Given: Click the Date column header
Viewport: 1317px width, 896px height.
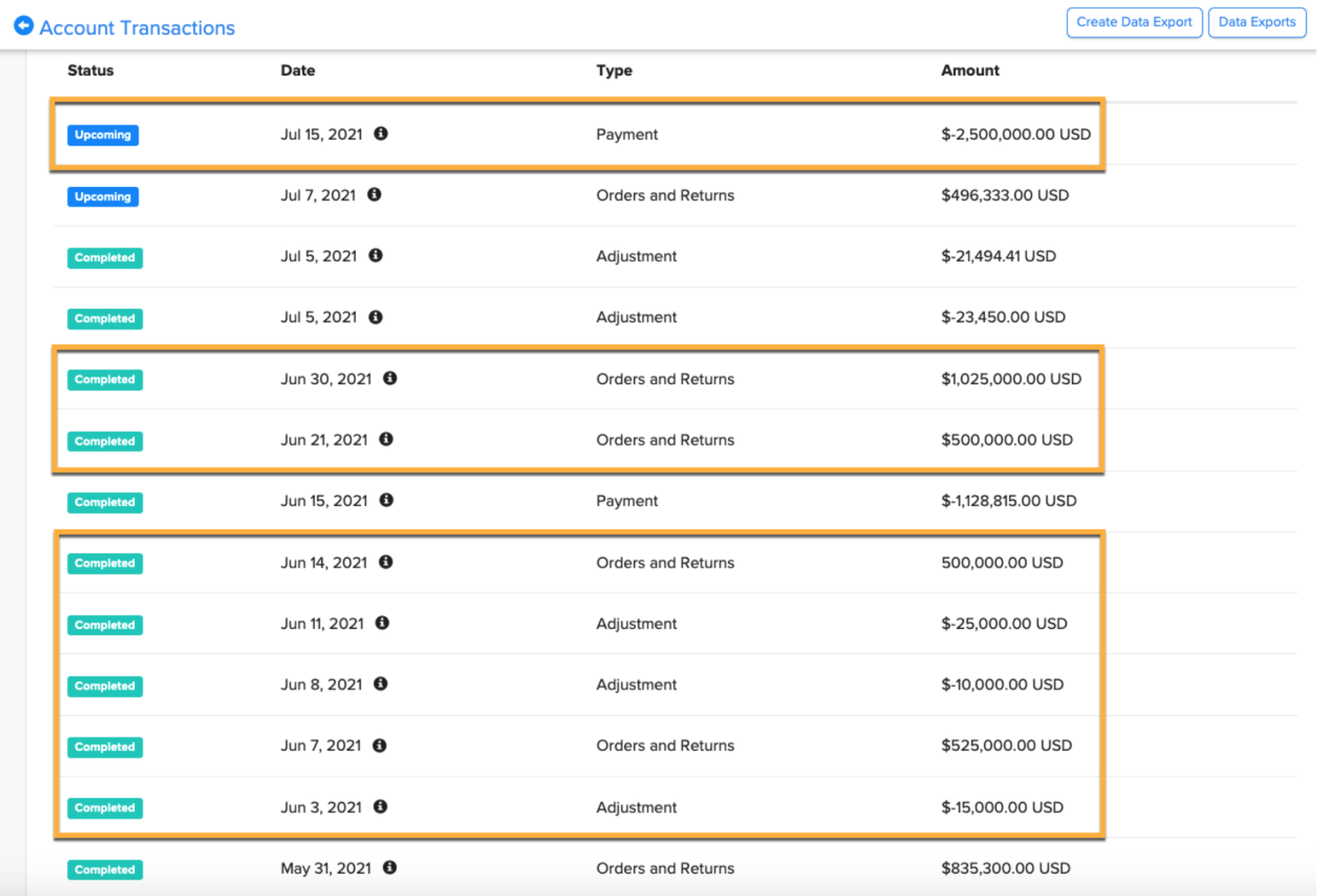Looking at the screenshot, I should [x=298, y=70].
